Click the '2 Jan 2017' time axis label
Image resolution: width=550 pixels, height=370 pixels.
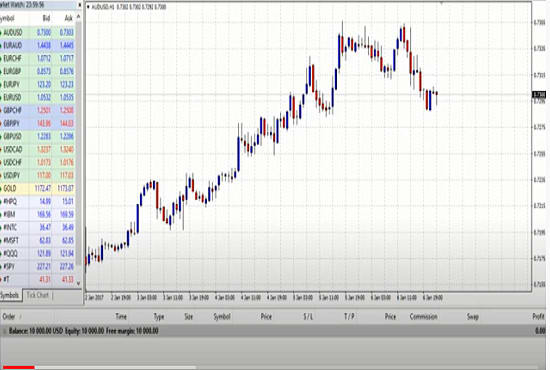click(x=94, y=298)
